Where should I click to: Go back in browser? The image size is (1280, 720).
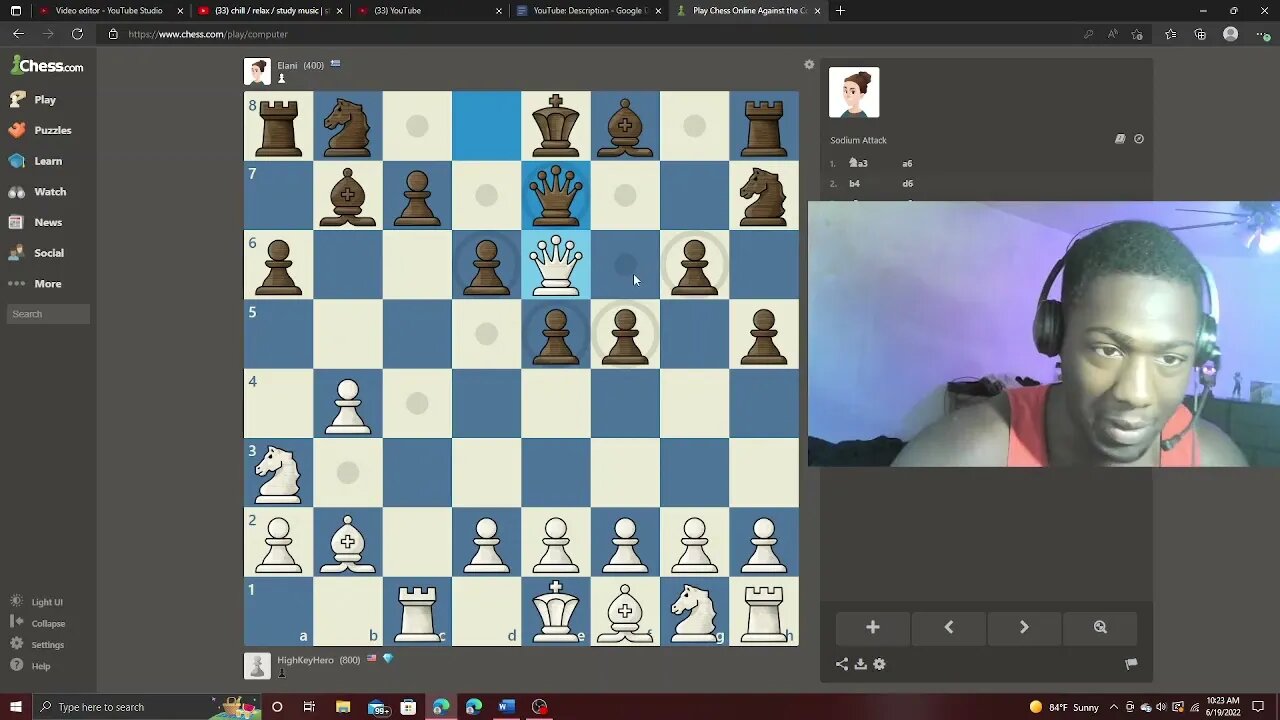point(18,34)
